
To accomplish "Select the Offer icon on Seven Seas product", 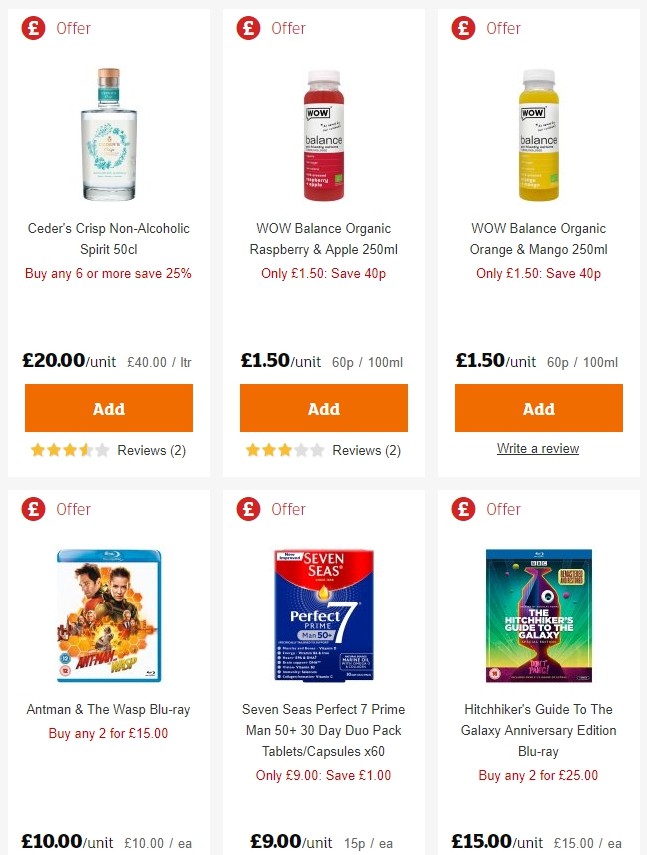I will click(248, 509).
